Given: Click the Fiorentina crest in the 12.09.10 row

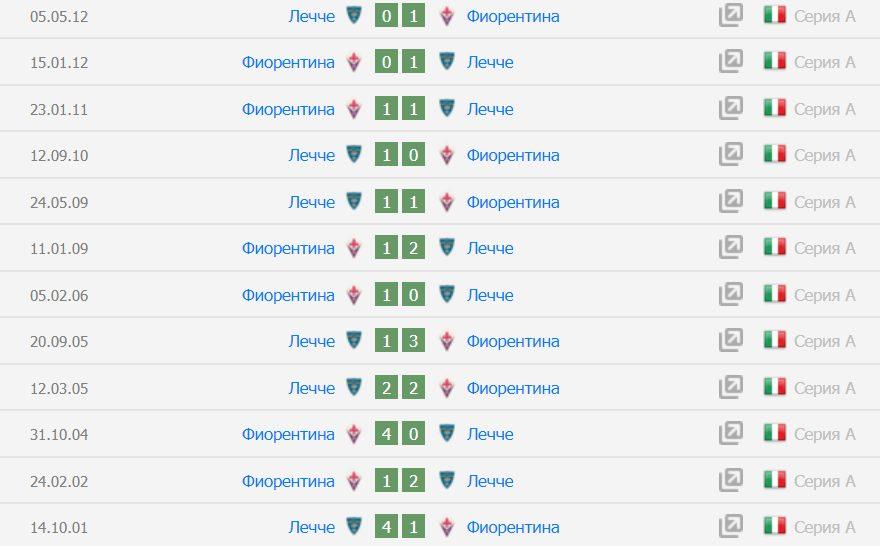Looking at the screenshot, I should 447,155.
